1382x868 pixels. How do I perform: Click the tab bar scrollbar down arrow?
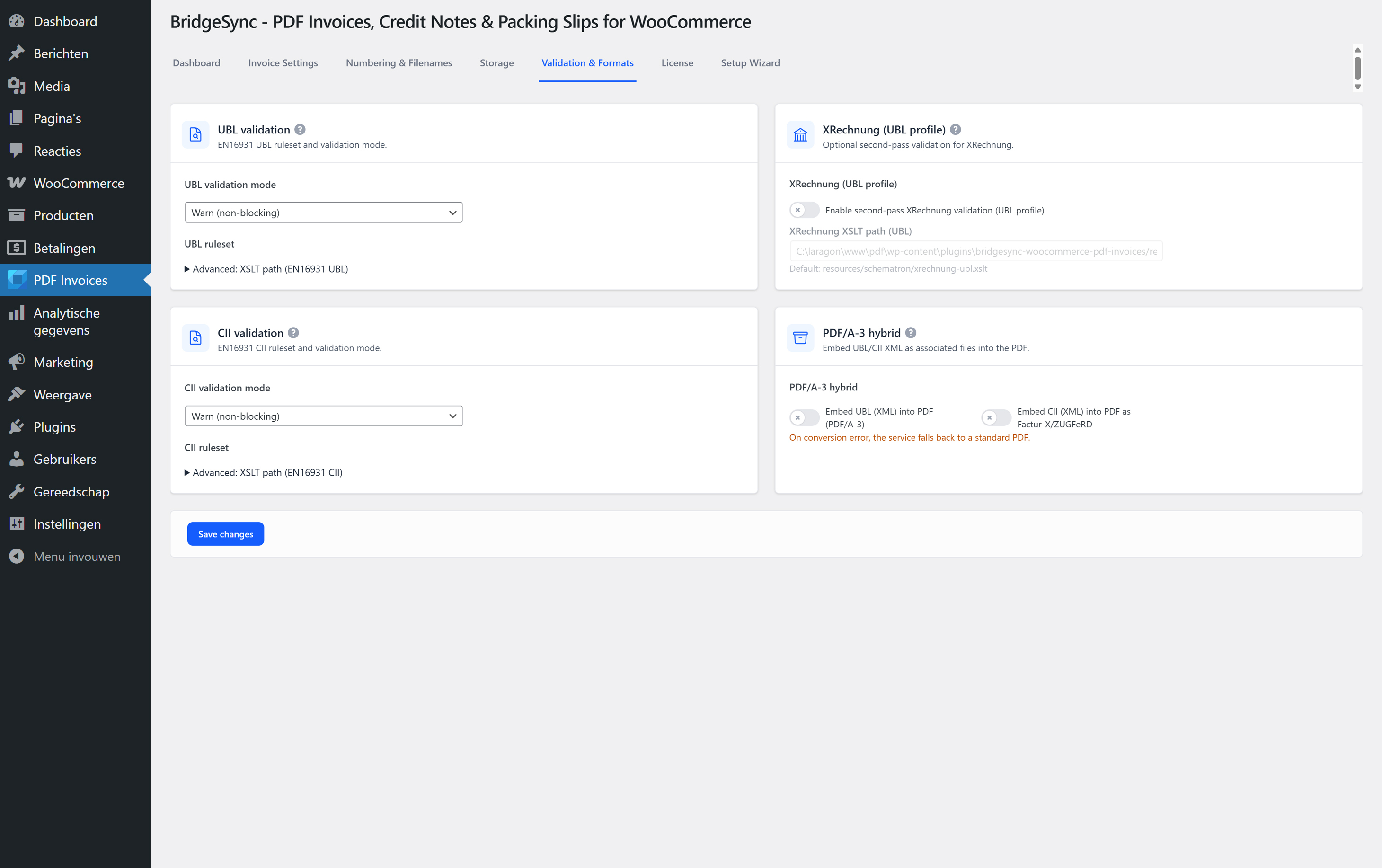pos(1357,87)
